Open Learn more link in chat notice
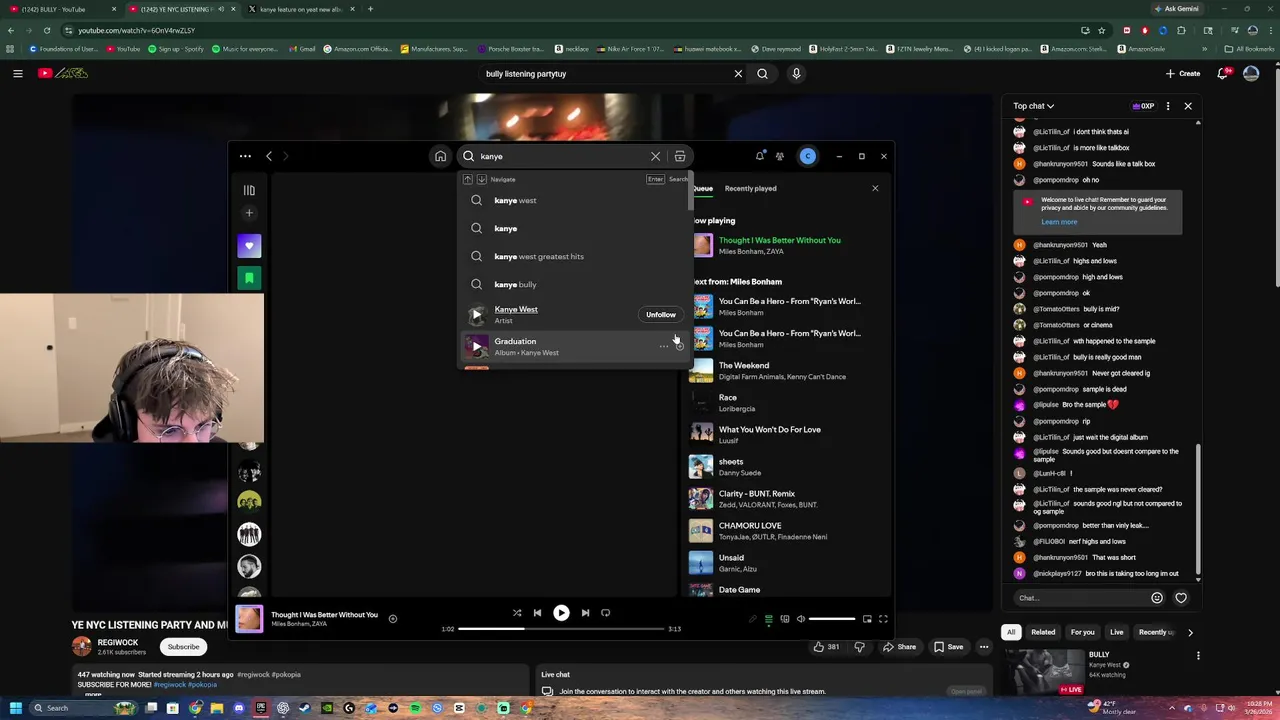 click(x=1059, y=222)
